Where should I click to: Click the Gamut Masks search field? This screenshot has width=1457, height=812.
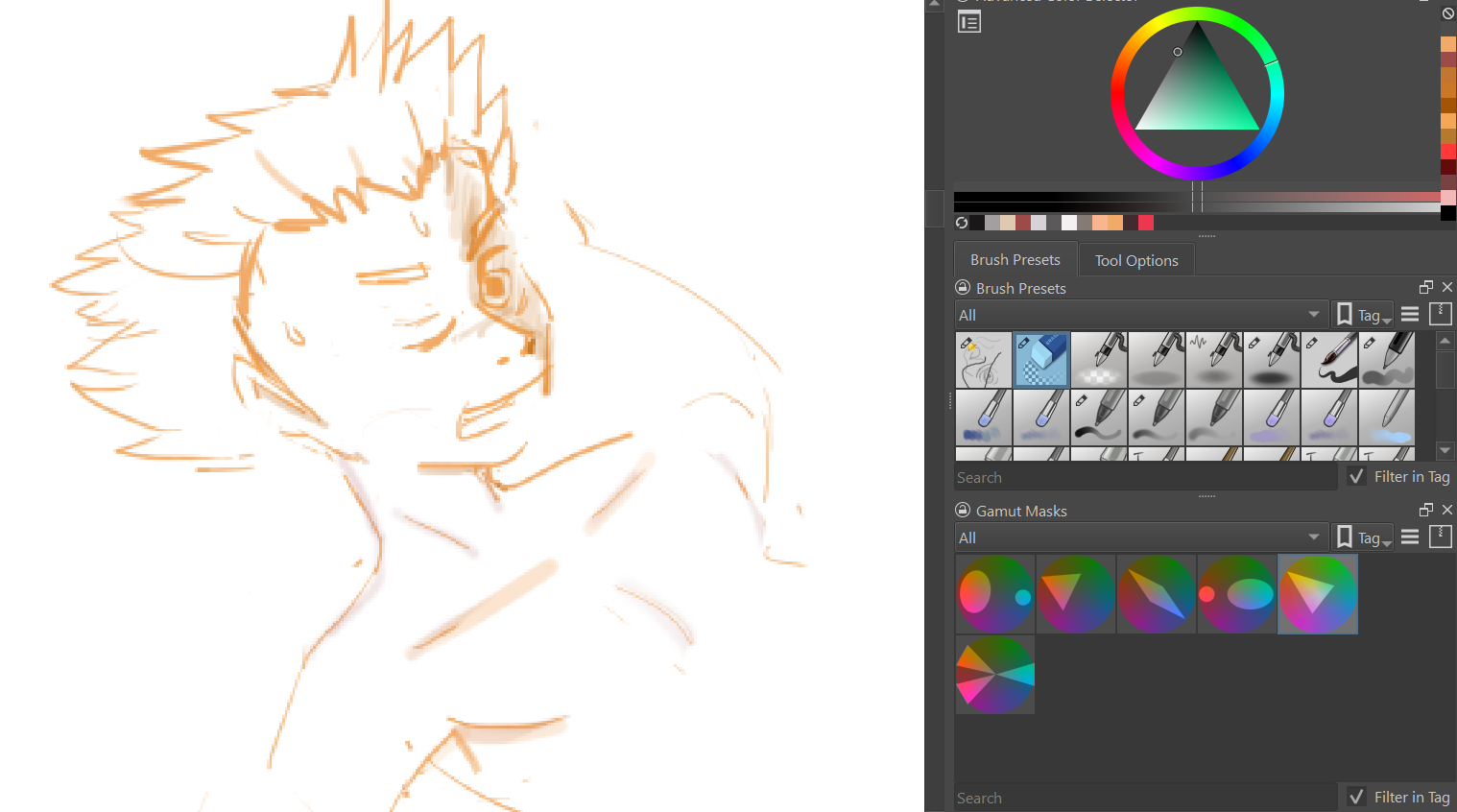[1145, 798]
